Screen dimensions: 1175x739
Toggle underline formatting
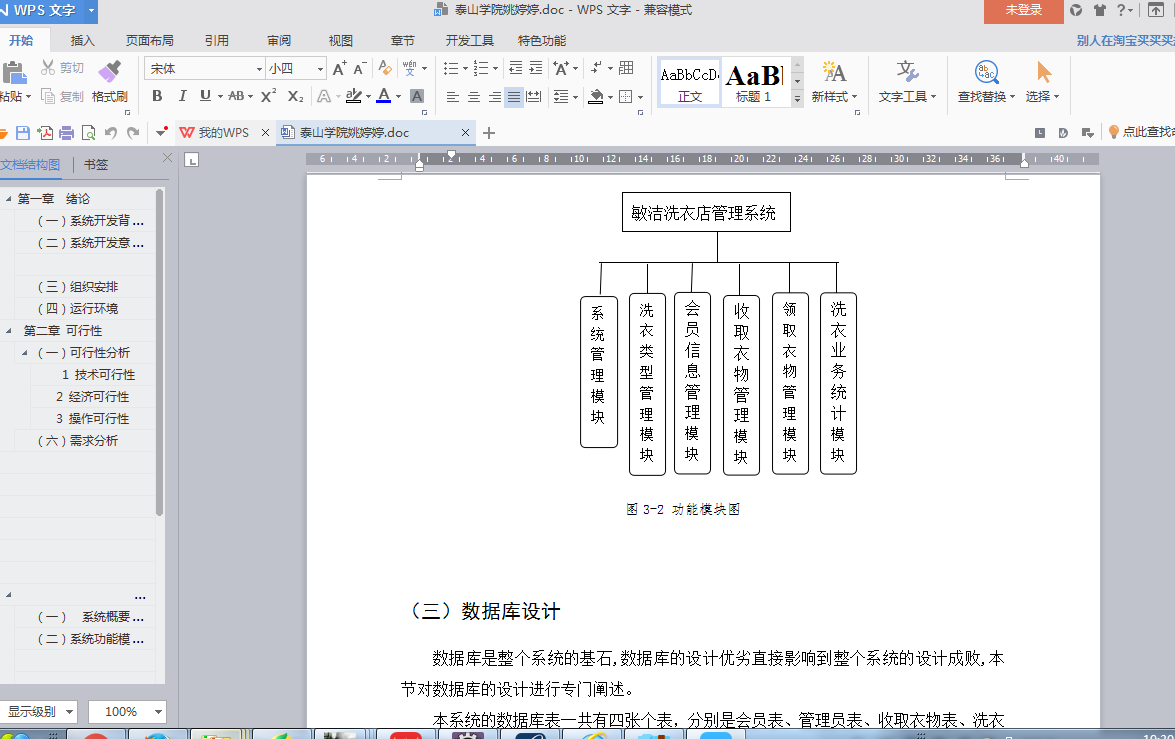tap(205, 96)
